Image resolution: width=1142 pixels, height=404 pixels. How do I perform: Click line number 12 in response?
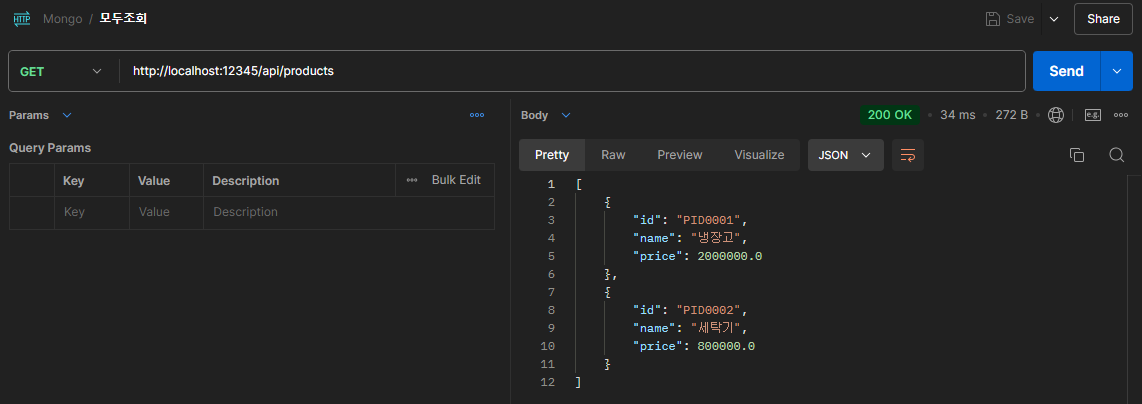pyautogui.click(x=548, y=382)
